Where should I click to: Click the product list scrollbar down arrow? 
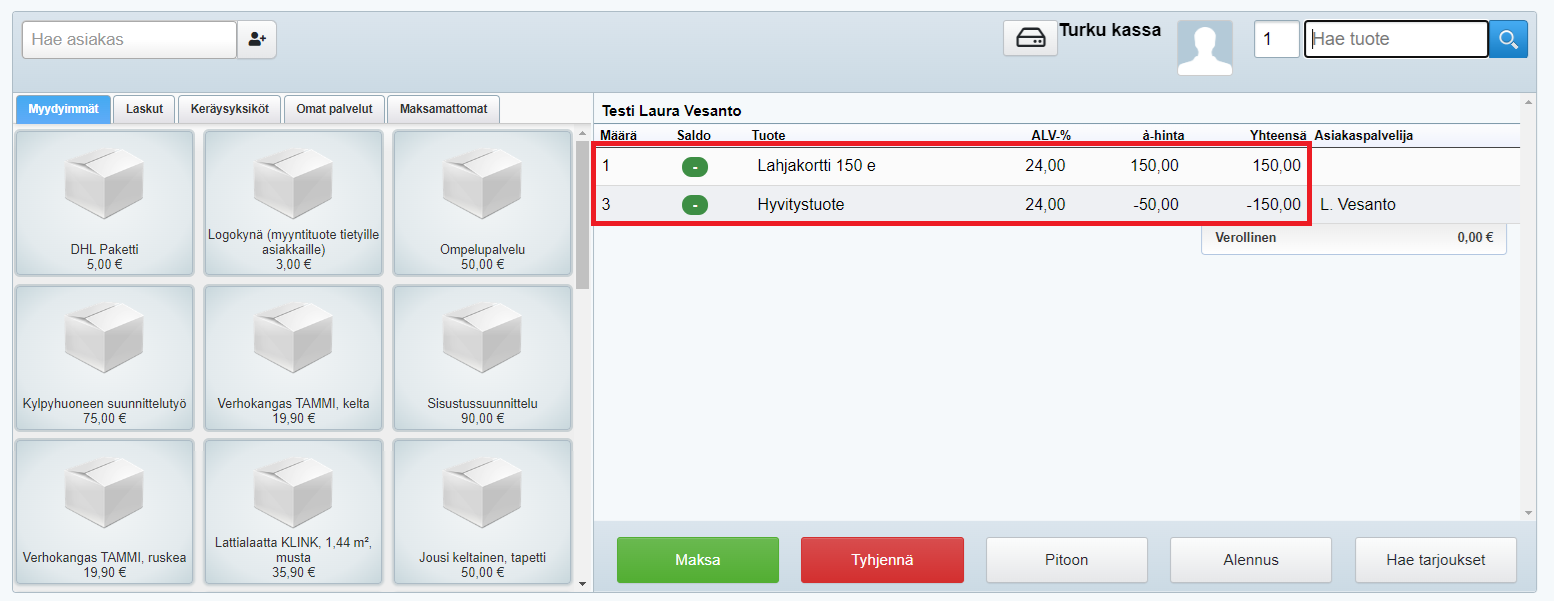click(x=583, y=582)
